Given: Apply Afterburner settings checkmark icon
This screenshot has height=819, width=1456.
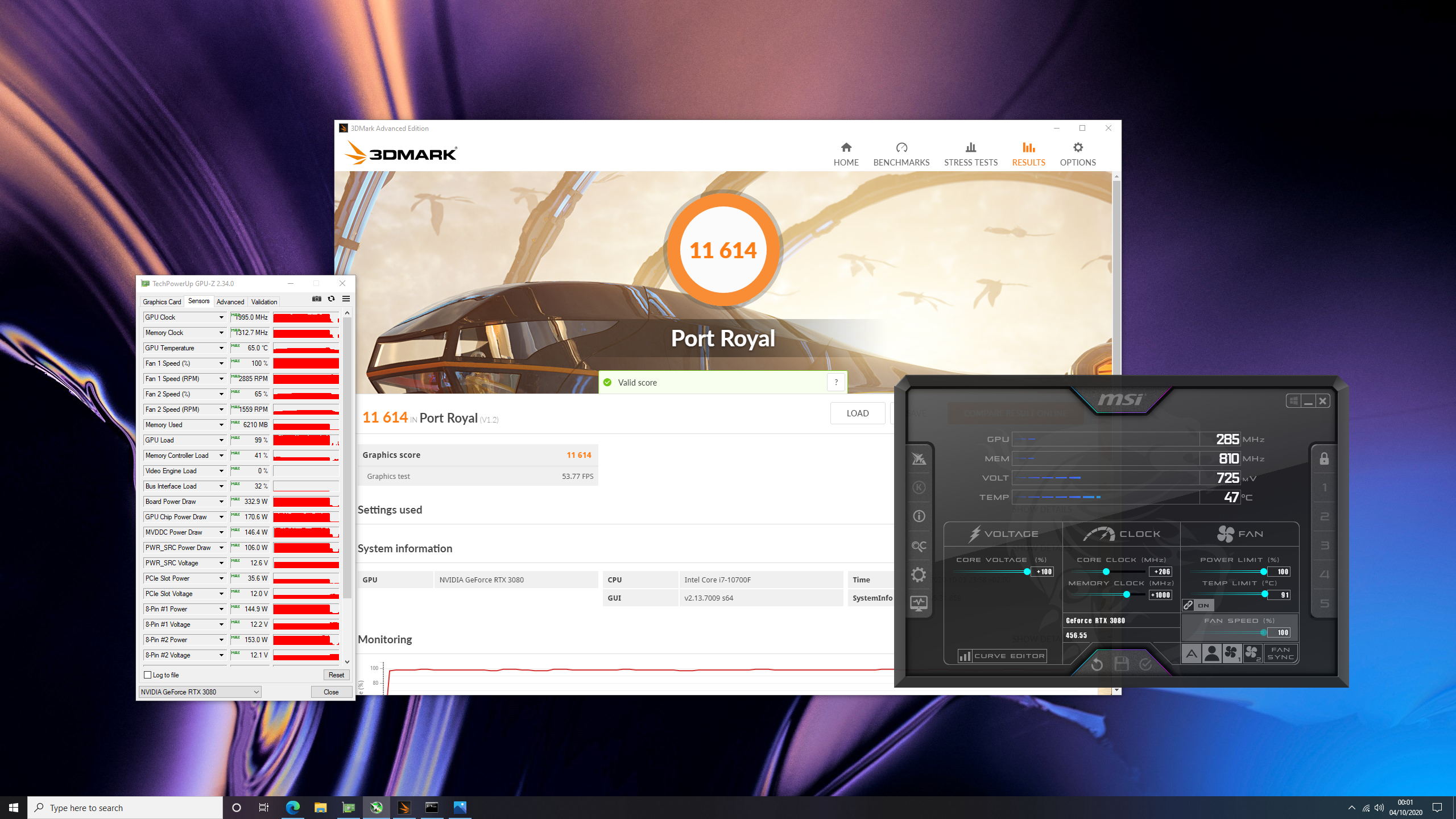Looking at the screenshot, I should (x=1145, y=664).
